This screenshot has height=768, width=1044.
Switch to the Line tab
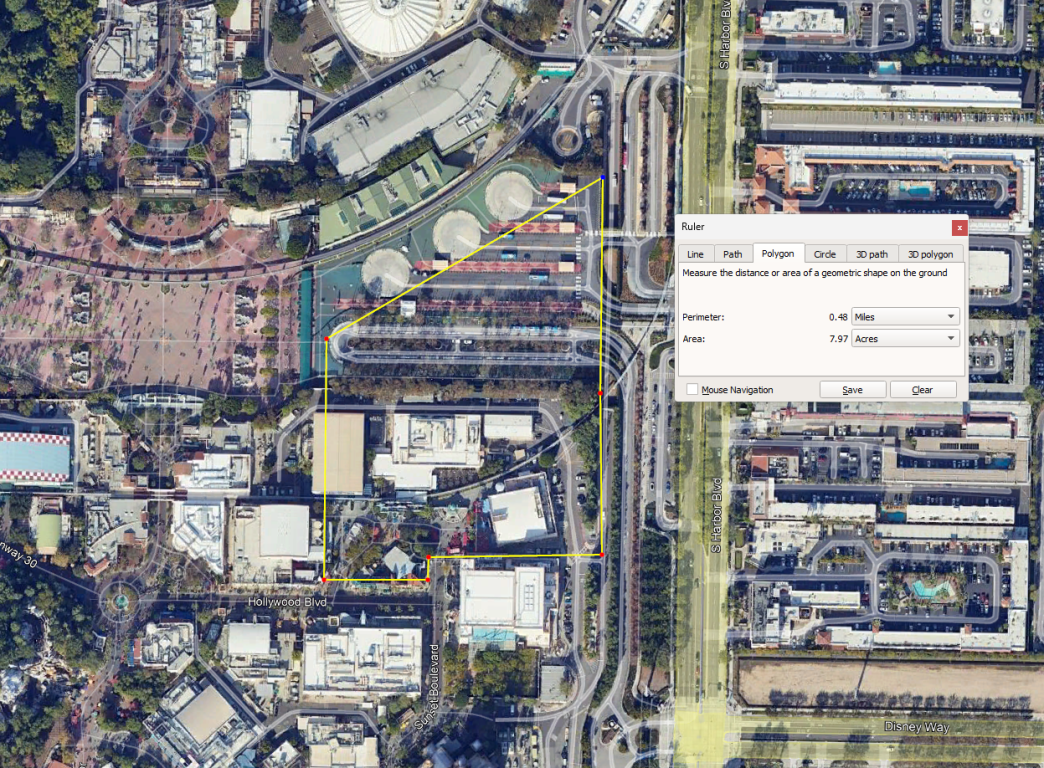coord(695,254)
